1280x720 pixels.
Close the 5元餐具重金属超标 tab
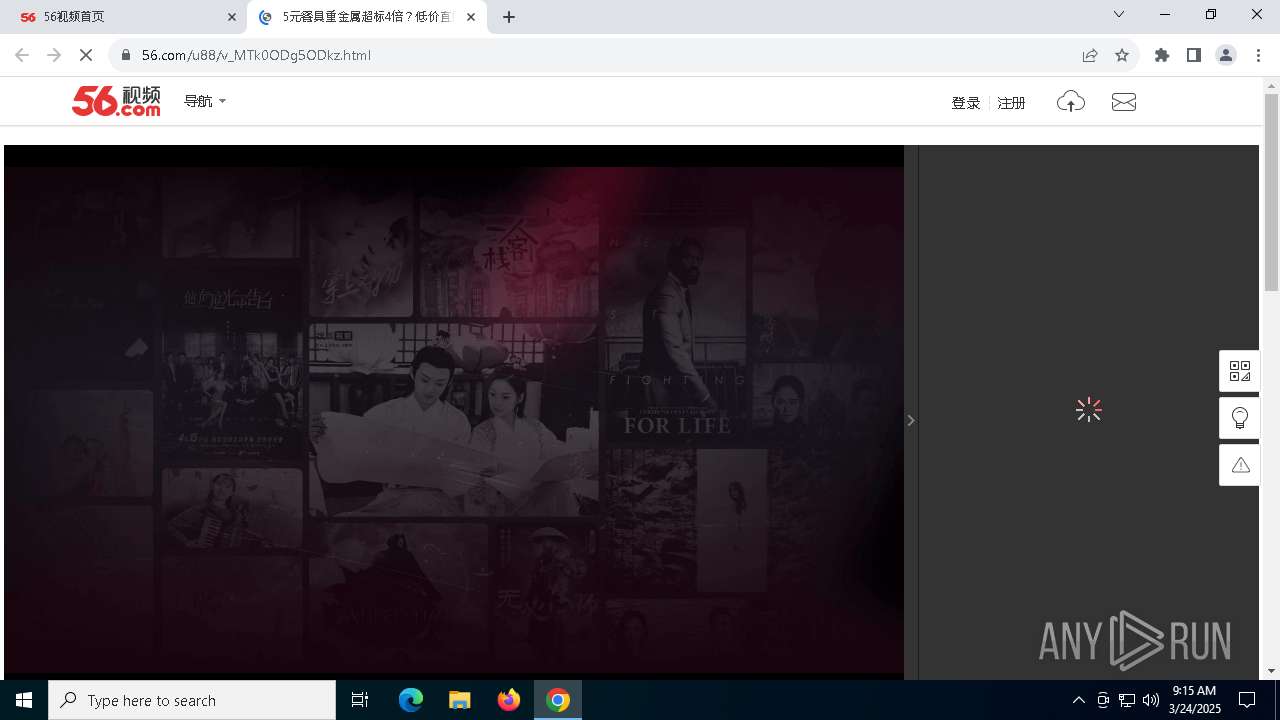(471, 17)
